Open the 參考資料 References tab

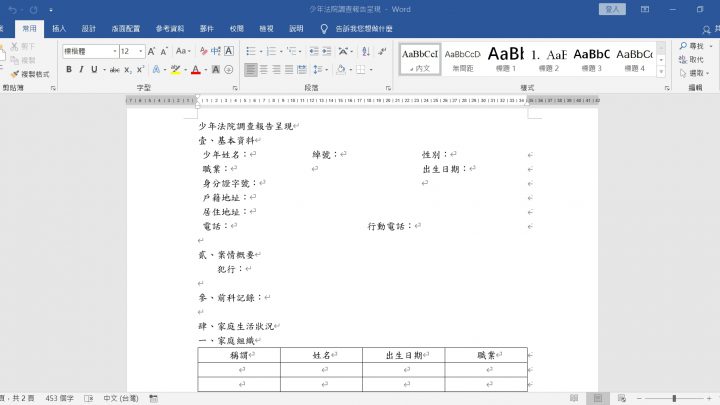(170, 29)
